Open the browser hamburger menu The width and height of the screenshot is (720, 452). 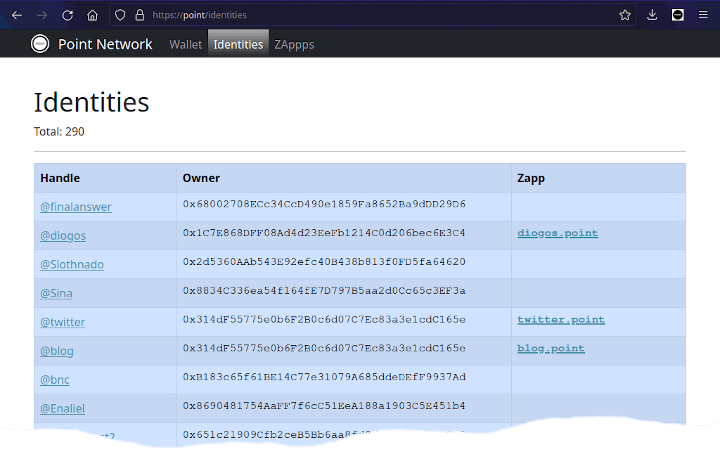(703, 15)
